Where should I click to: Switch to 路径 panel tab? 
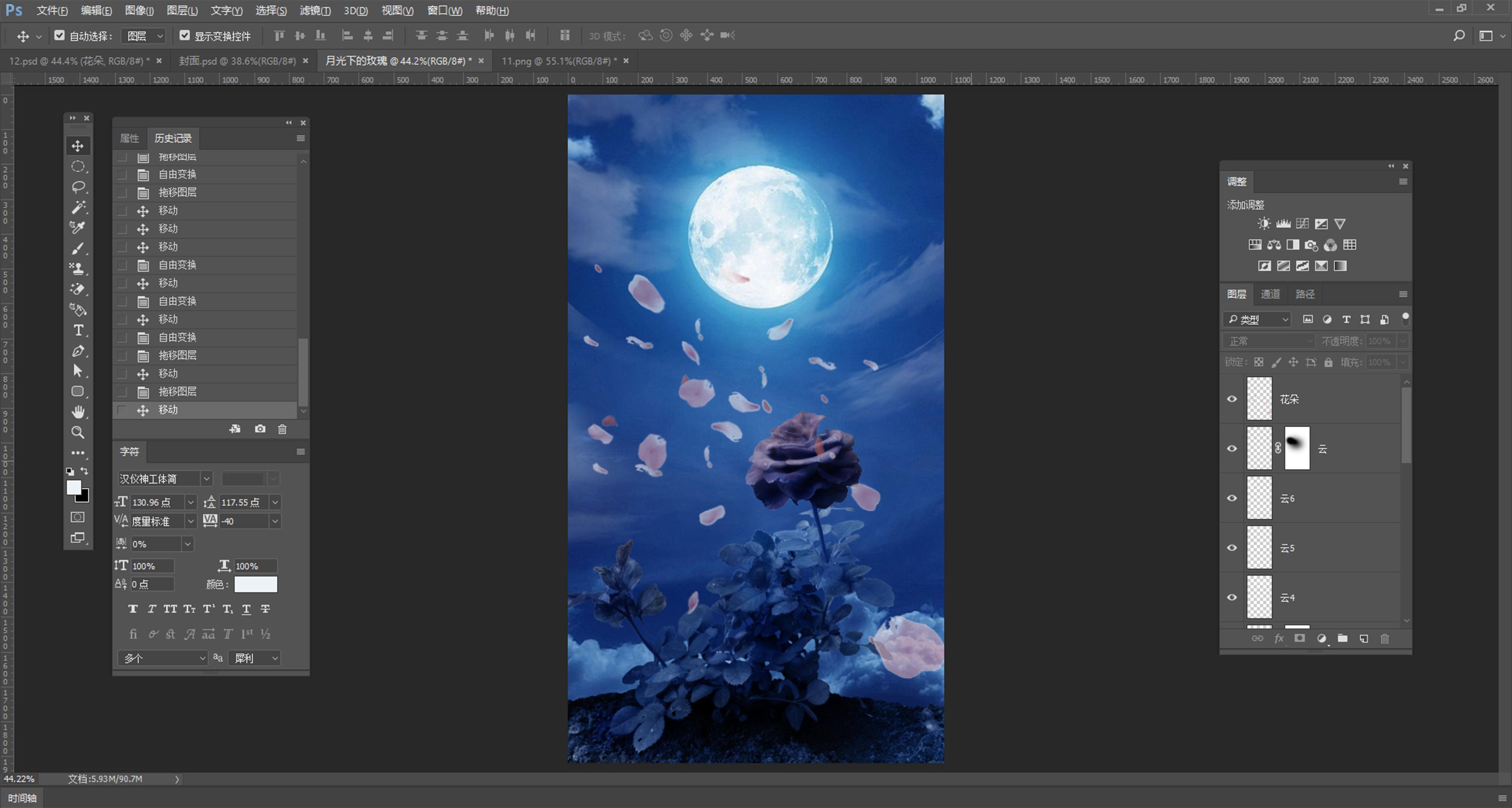[x=1305, y=294]
